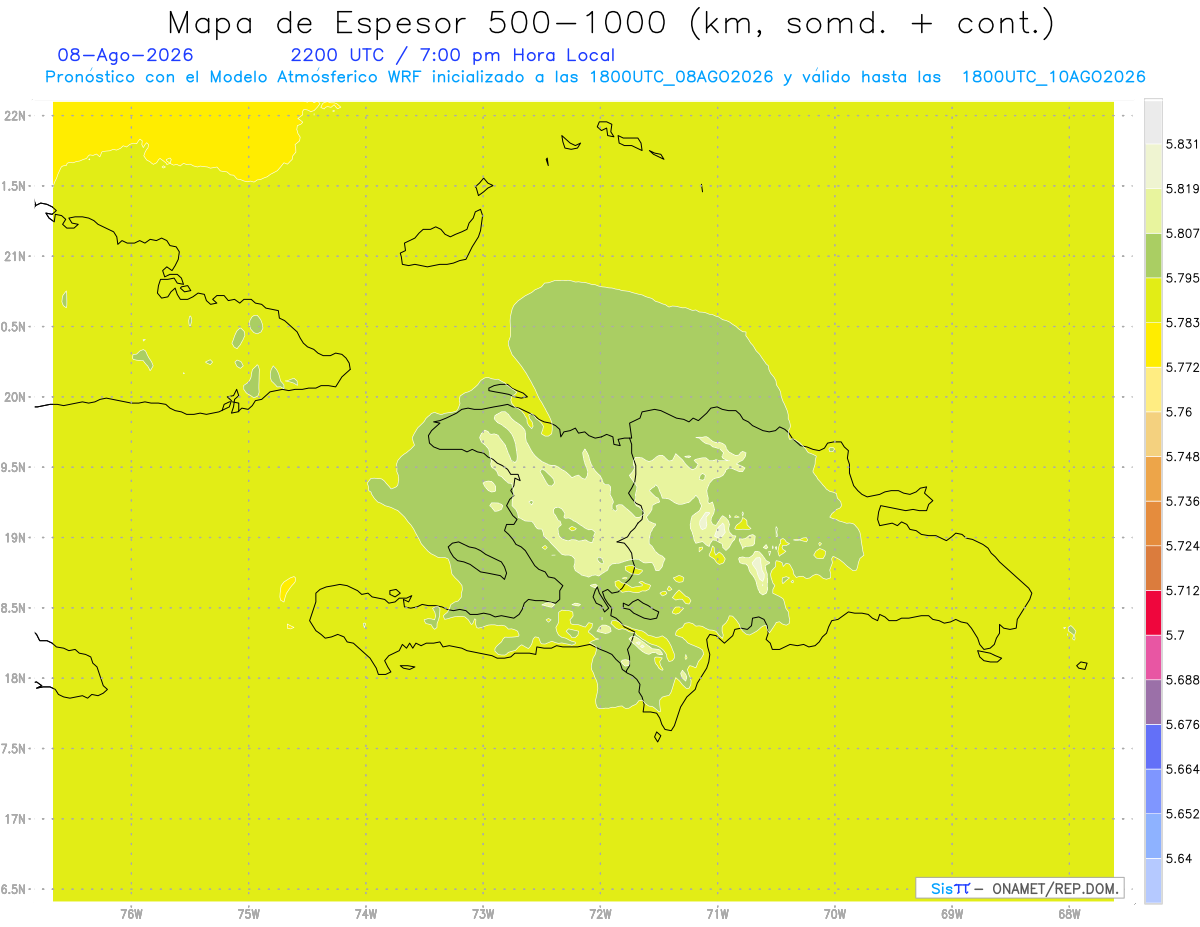
Task: Click the 68W longitude axis label
Action: tap(1069, 914)
